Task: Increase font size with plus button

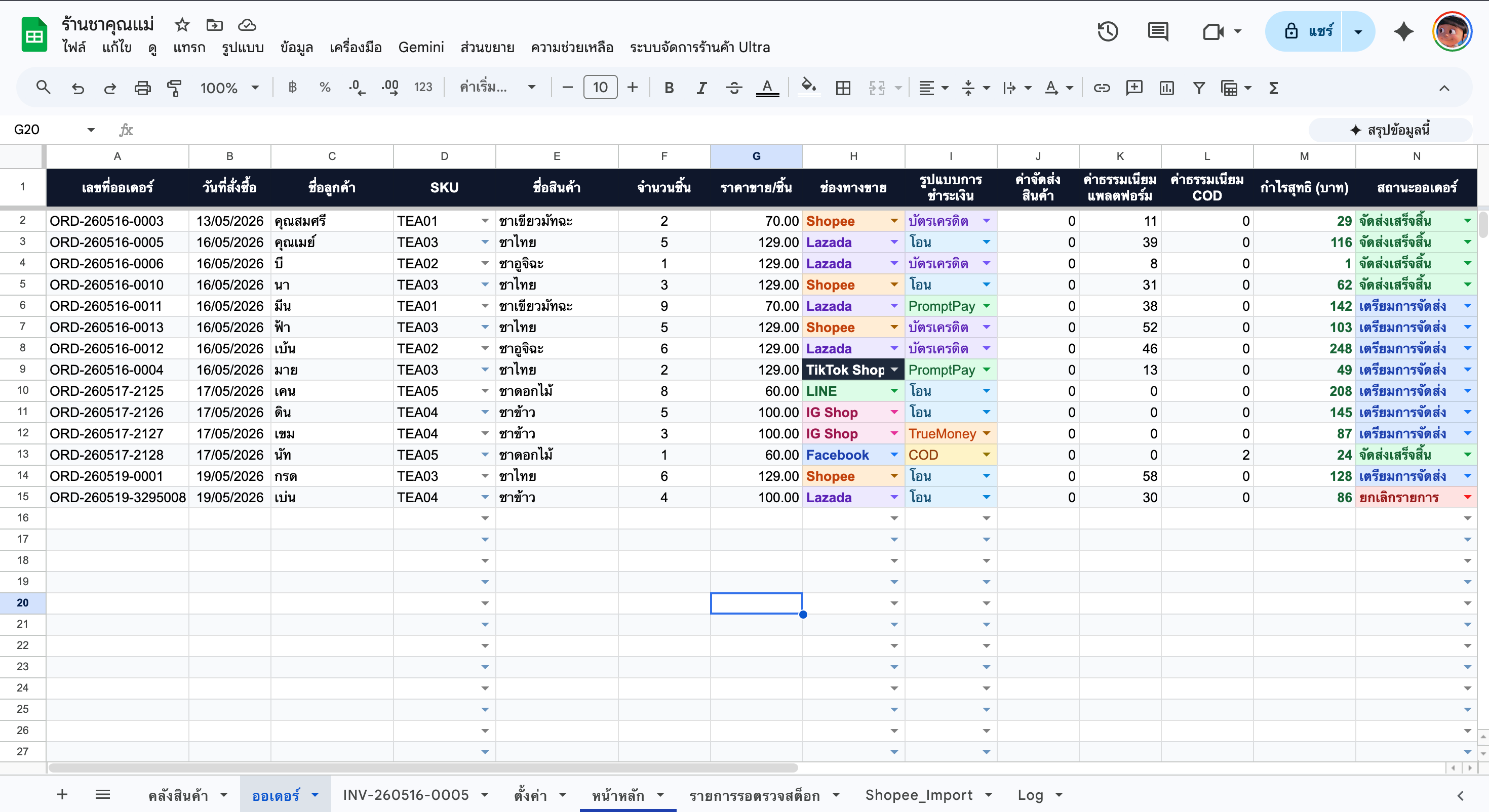Action: [x=633, y=88]
